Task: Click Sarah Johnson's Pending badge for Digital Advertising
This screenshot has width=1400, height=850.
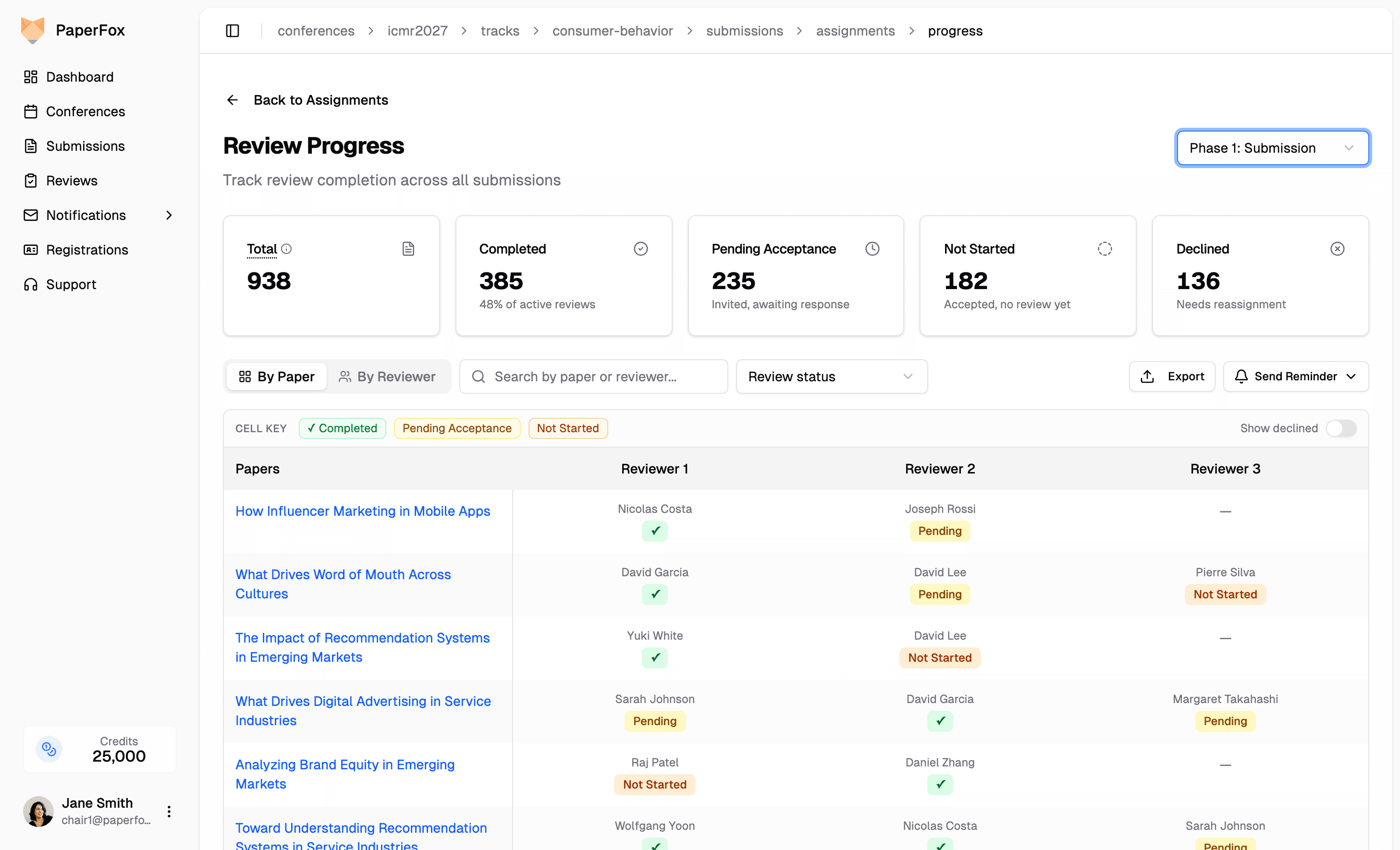Action: click(654, 721)
